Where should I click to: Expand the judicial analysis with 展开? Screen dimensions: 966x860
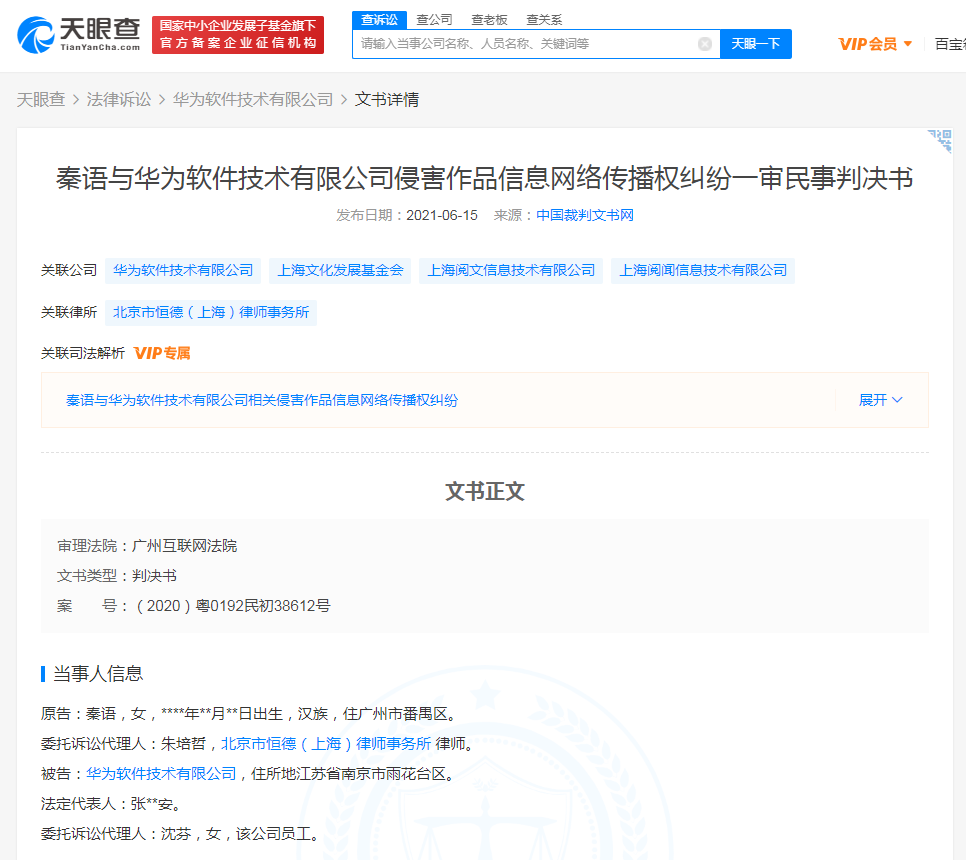[x=880, y=400]
